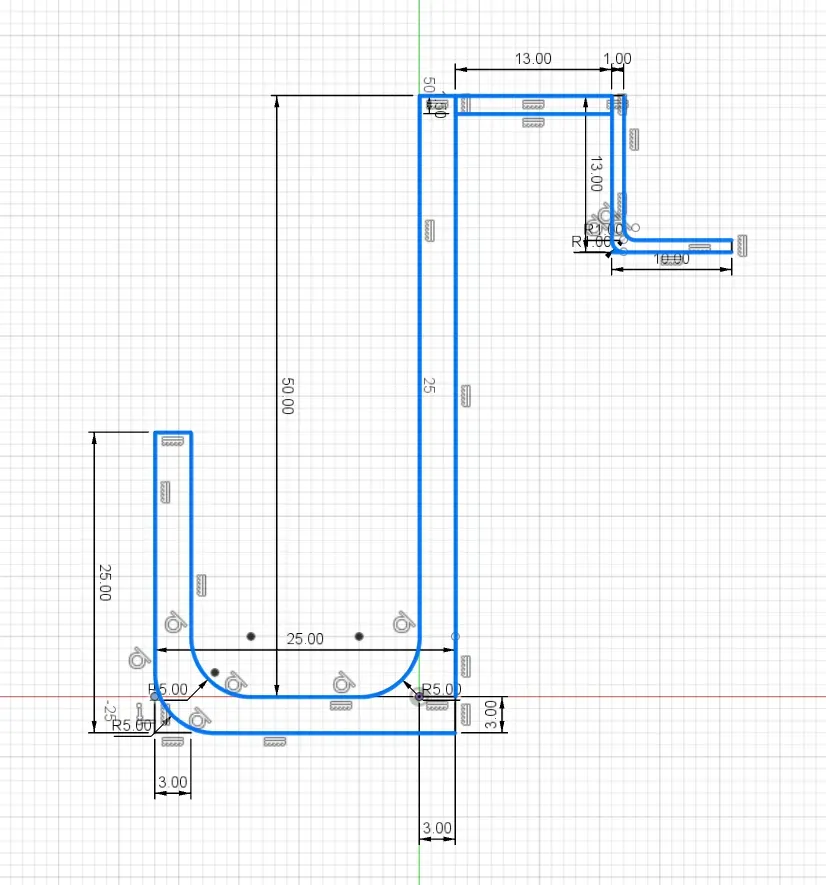Viewport: 826px width, 885px height.
Task: Click the sketch origin point on the red axis
Action: pyautogui.click(x=419, y=697)
